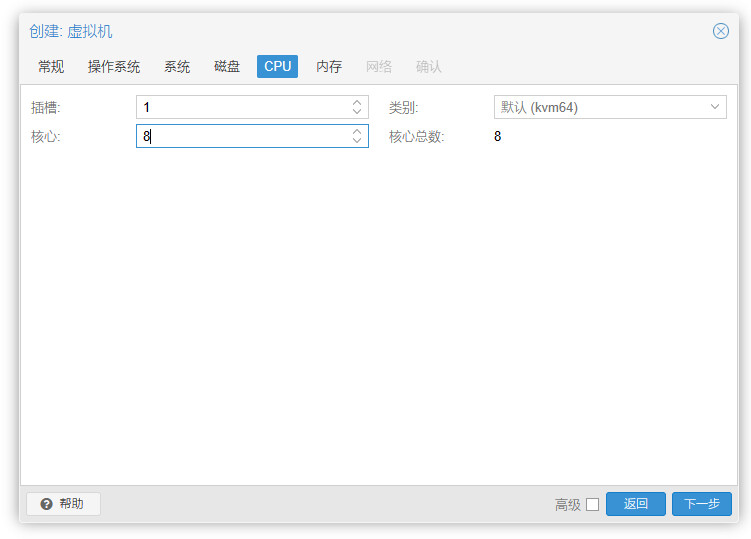
Task: Switch to the 磁盘 tab
Action: (x=227, y=66)
